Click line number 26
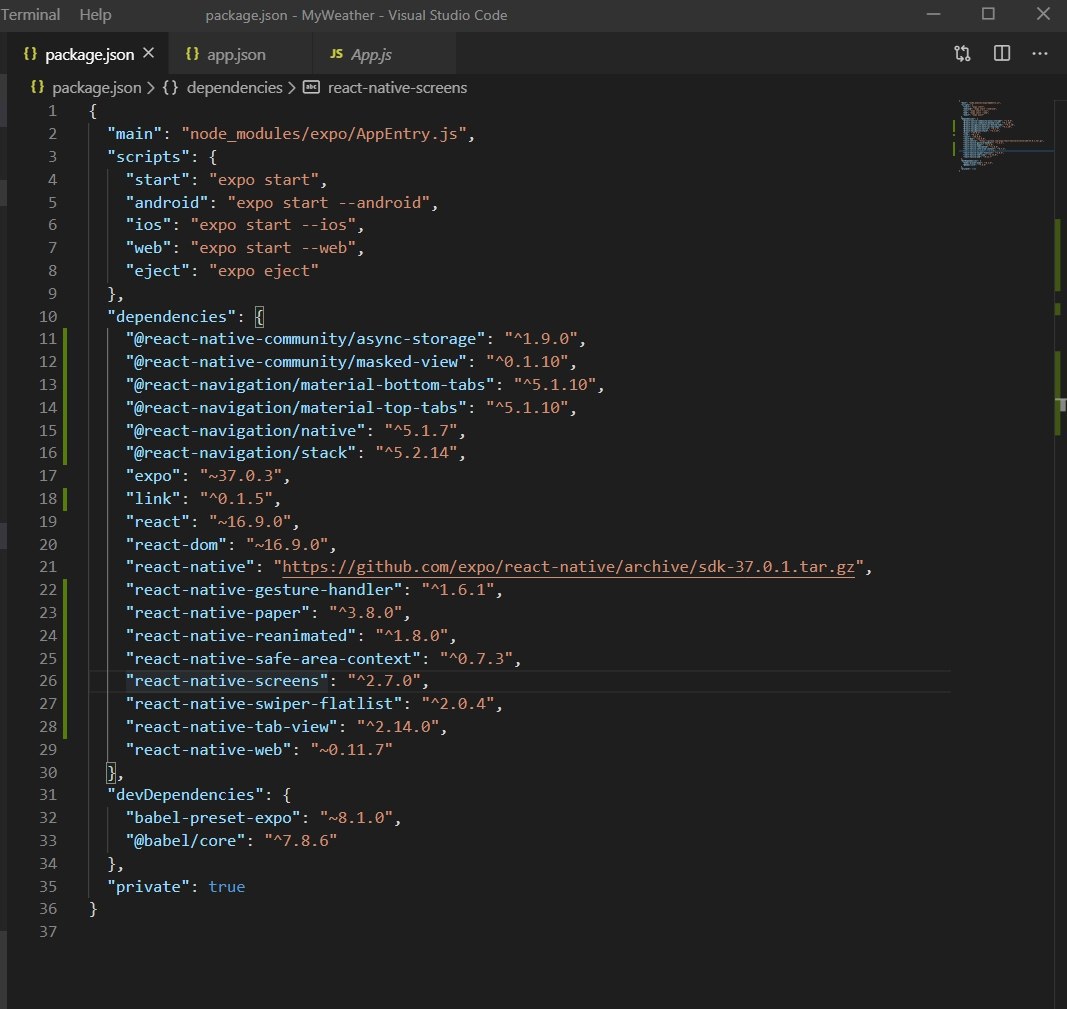1067x1009 pixels. click(48, 680)
